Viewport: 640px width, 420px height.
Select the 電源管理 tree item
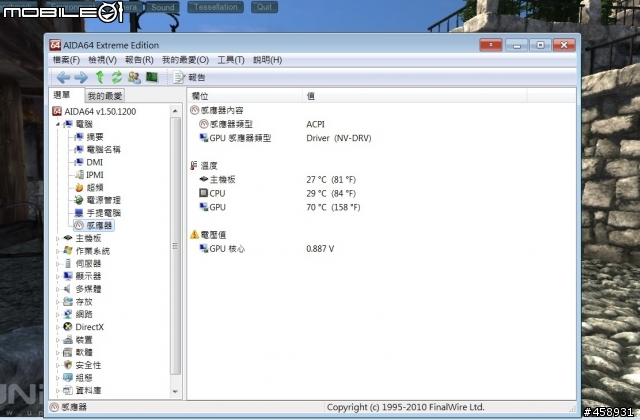(98, 200)
